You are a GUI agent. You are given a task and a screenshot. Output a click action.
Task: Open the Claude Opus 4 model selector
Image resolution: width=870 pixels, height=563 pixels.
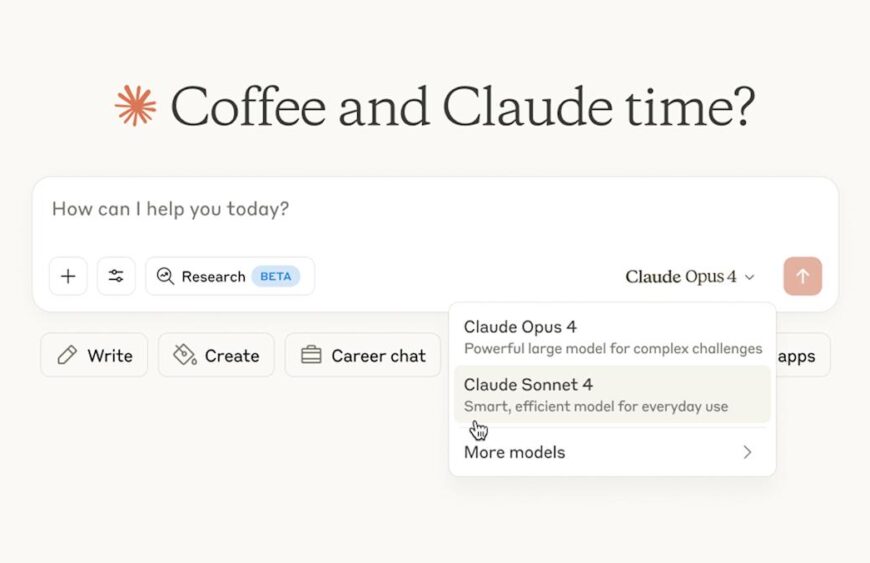[x=690, y=276]
